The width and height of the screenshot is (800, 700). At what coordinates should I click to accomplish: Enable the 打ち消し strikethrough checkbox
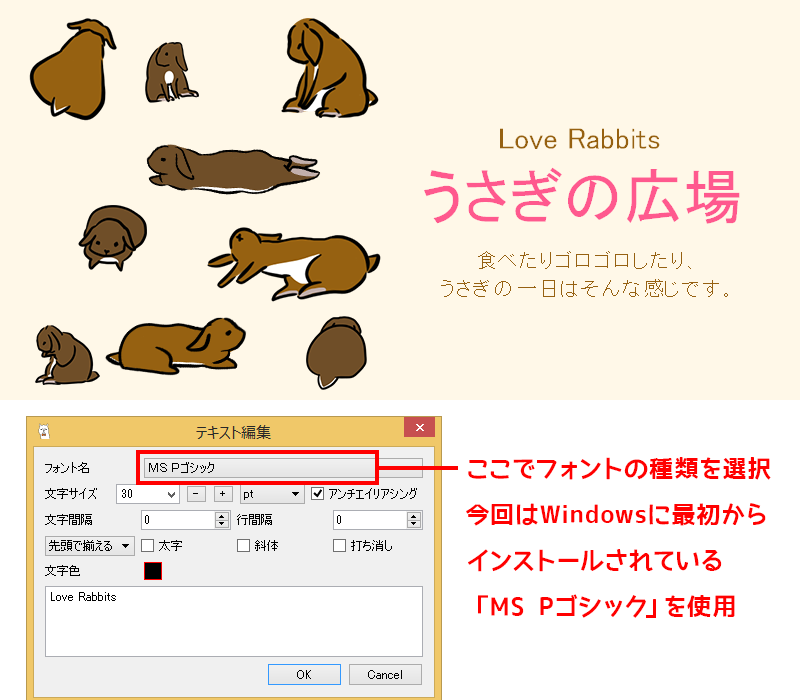pos(339,545)
